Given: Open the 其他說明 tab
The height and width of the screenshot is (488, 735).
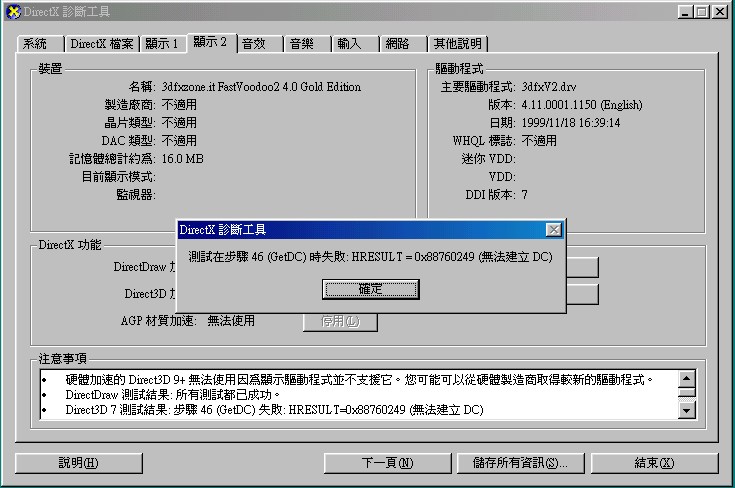Looking at the screenshot, I should point(458,44).
